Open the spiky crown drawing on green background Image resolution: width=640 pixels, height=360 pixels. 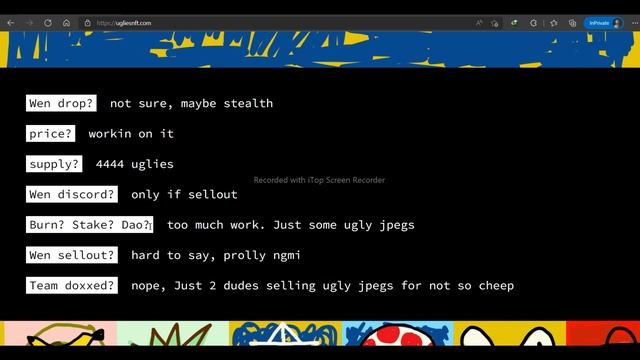coord(173,333)
